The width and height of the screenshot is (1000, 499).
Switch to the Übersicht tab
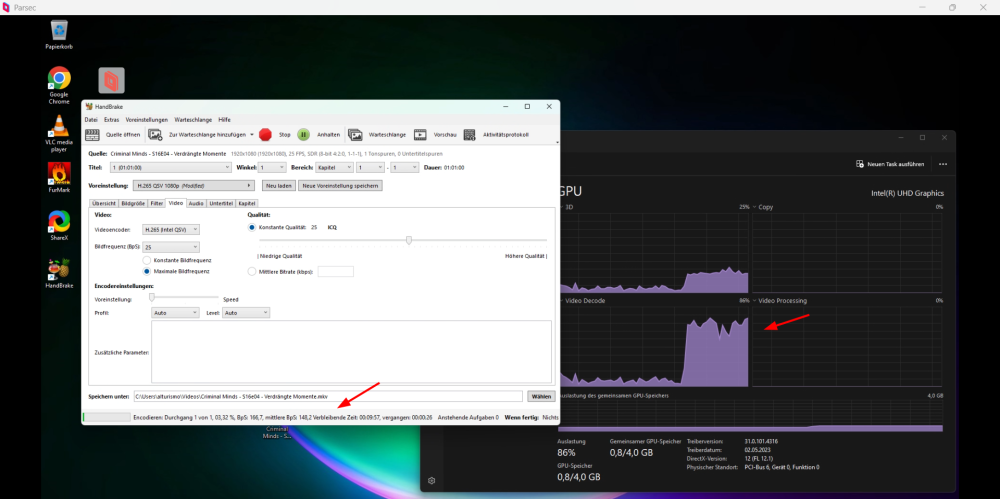104,204
